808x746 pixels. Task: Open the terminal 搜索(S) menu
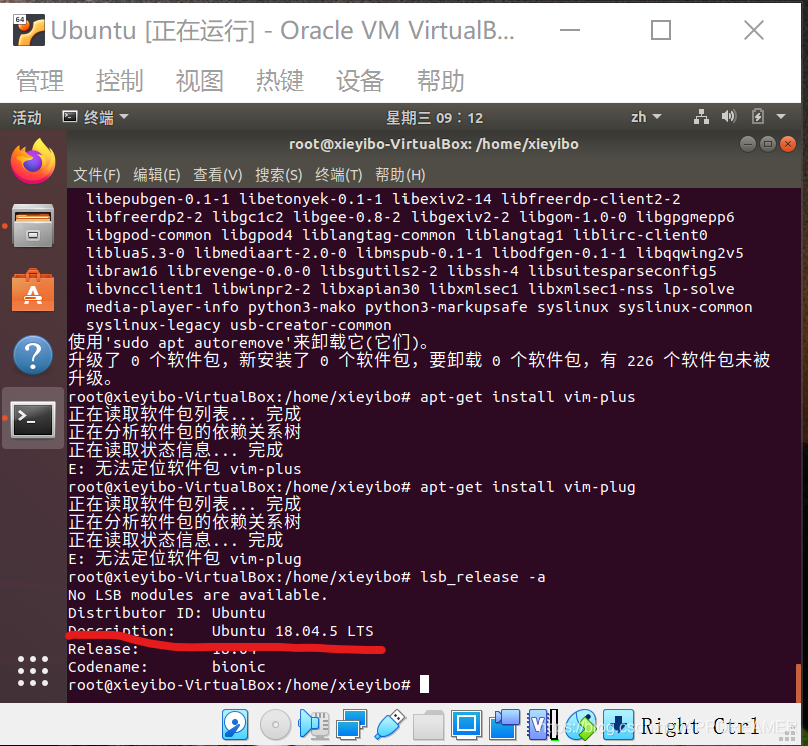279,175
